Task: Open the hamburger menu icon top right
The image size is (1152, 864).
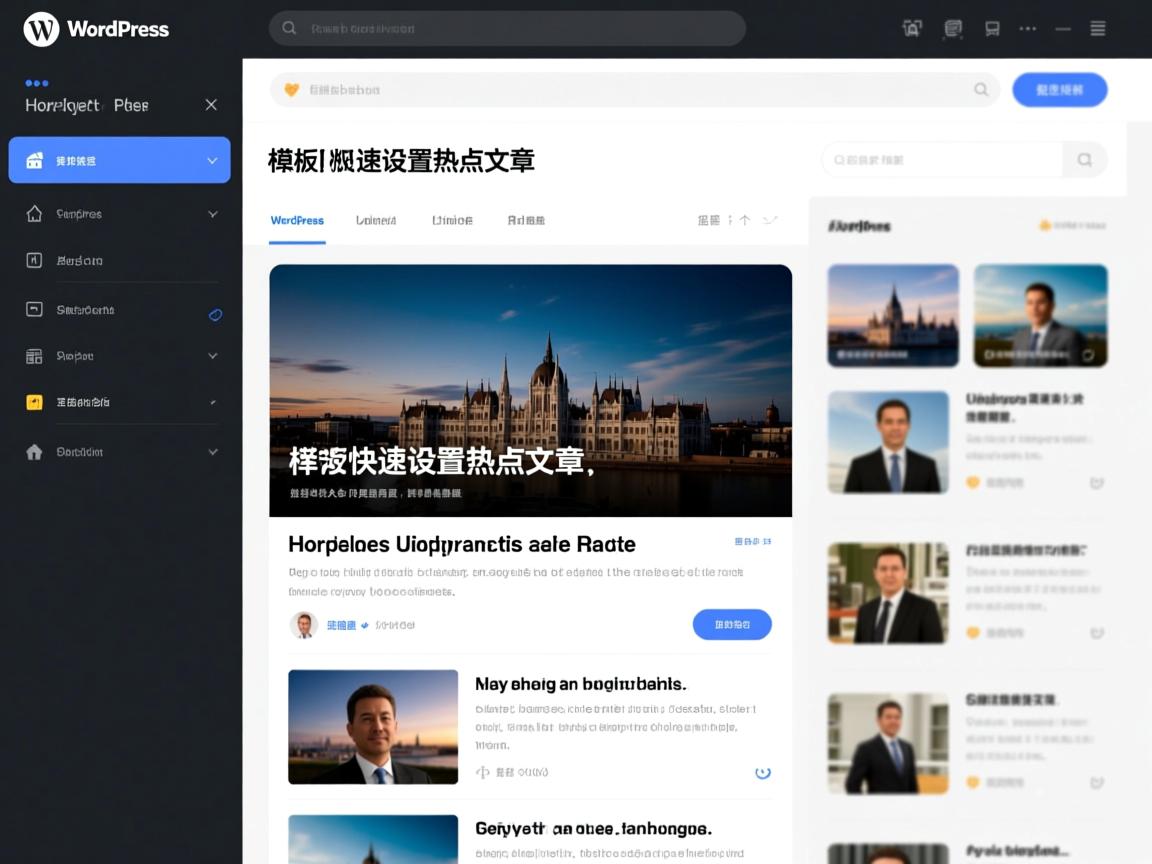Action: click(x=1097, y=29)
